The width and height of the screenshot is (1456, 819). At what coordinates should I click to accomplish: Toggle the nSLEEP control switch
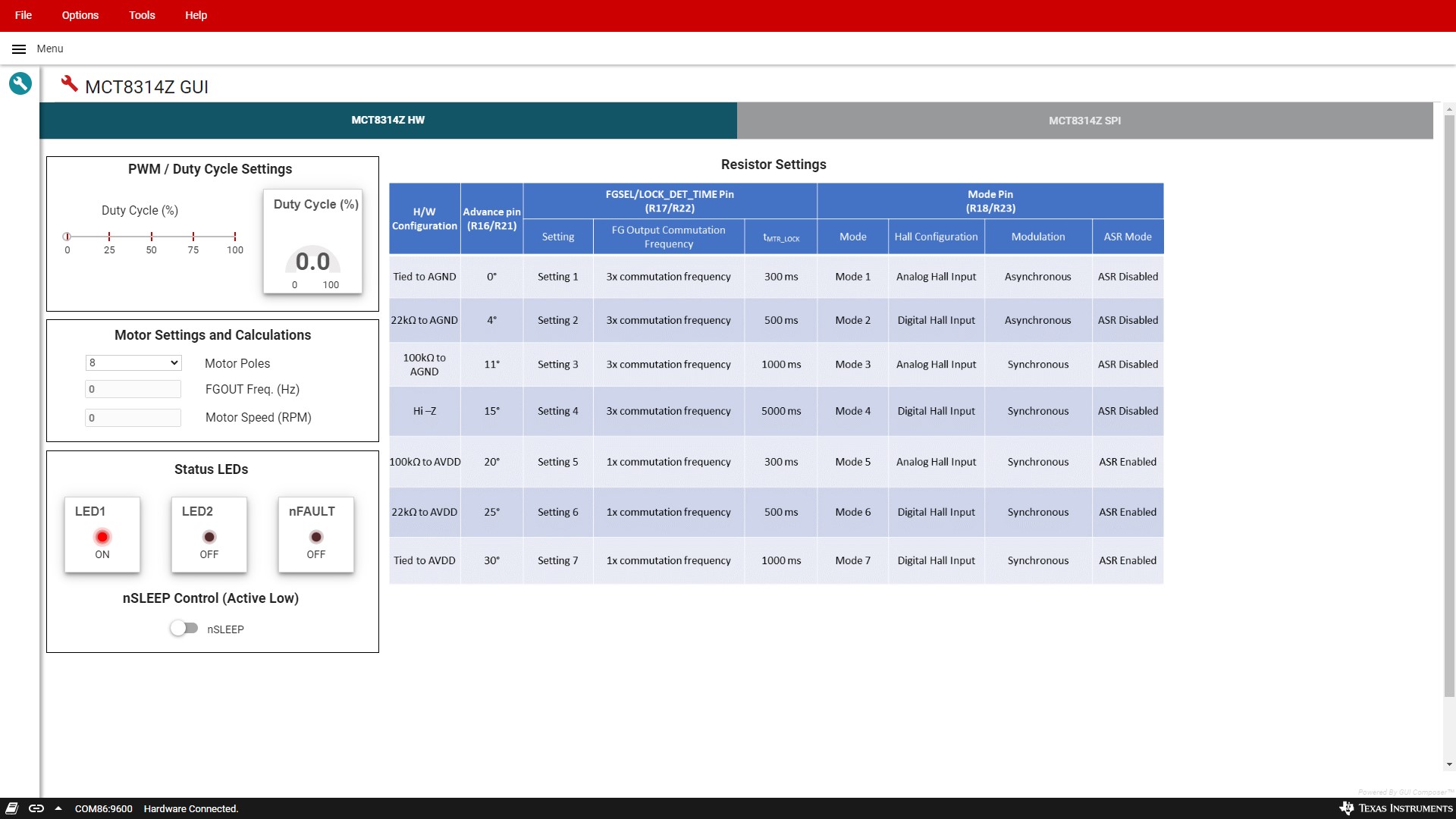tap(183, 628)
